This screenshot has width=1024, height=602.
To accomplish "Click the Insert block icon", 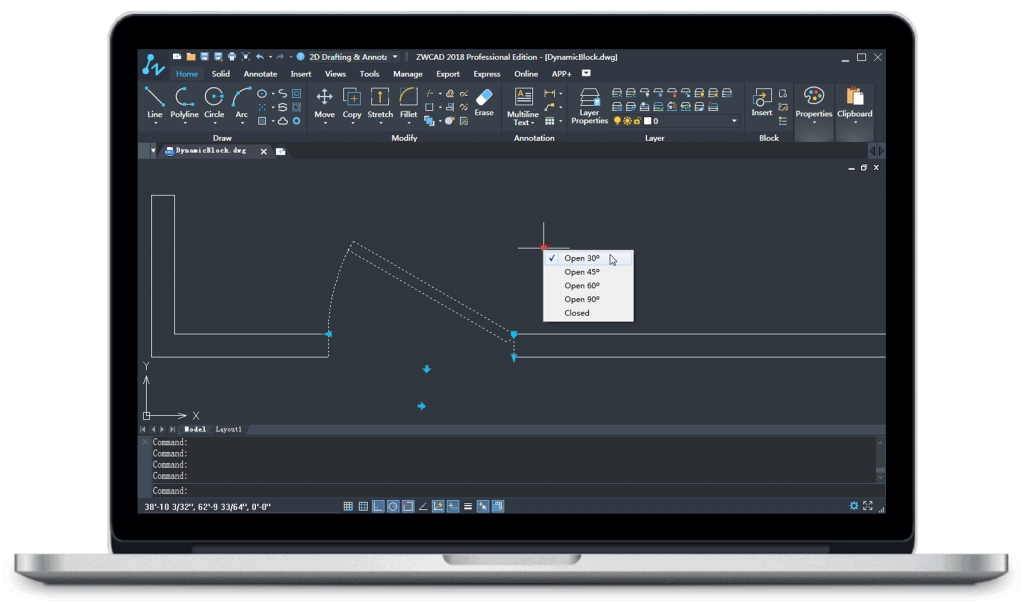I will pos(762,102).
